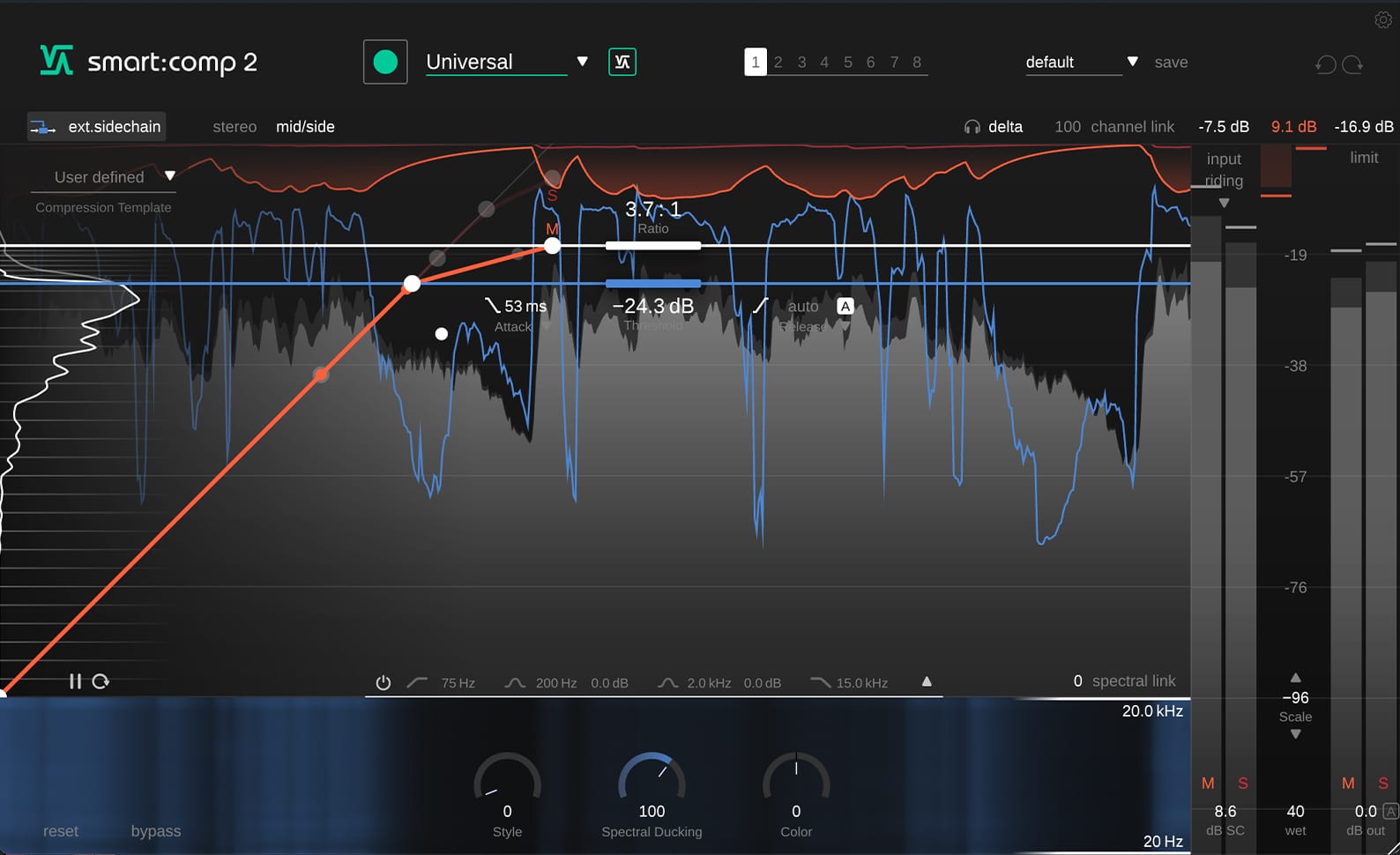Viewport: 1400px width, 855px height.
Task: Select stereo processing mode
Action: [235, 127]
